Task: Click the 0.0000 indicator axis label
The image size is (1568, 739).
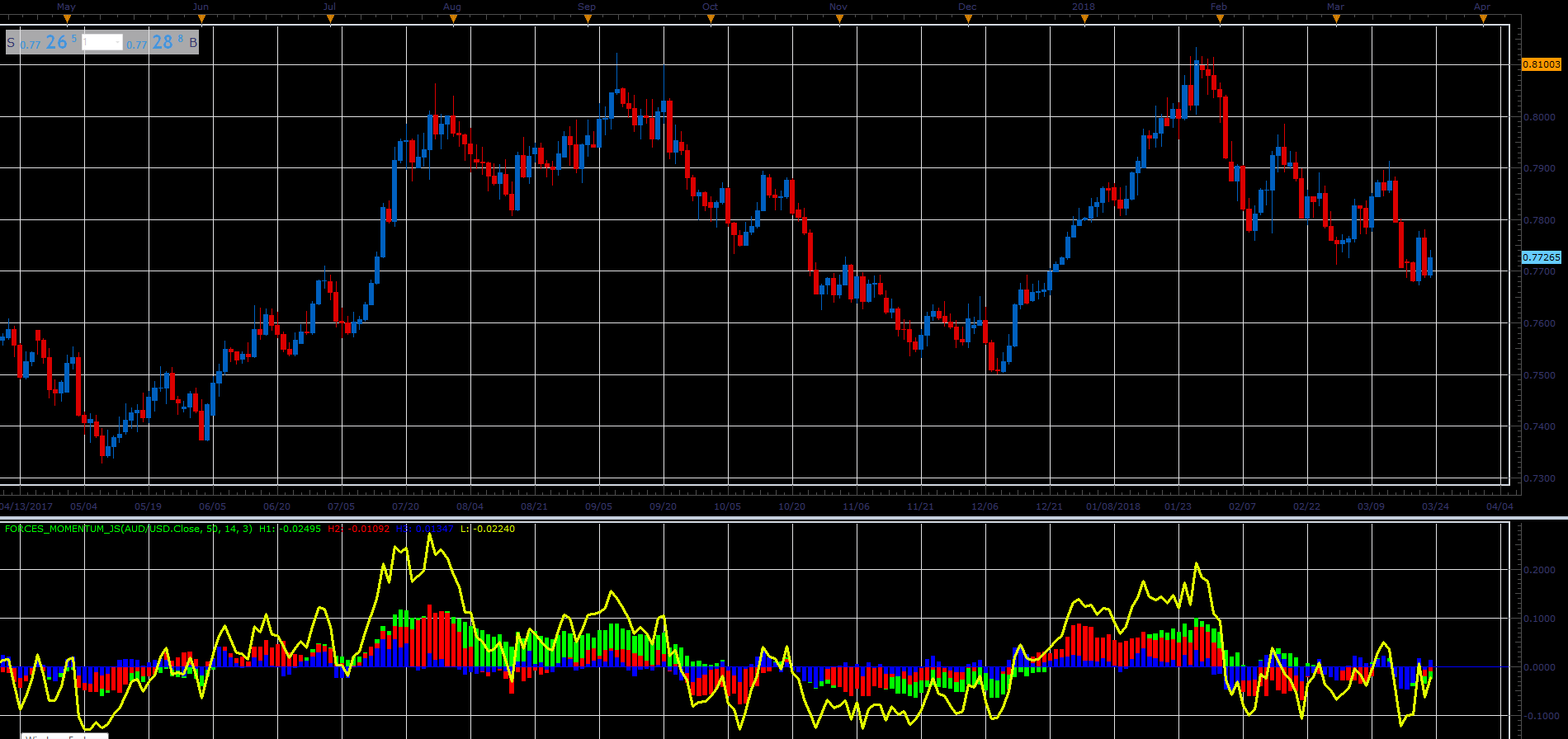Action: click(1539, 667)
